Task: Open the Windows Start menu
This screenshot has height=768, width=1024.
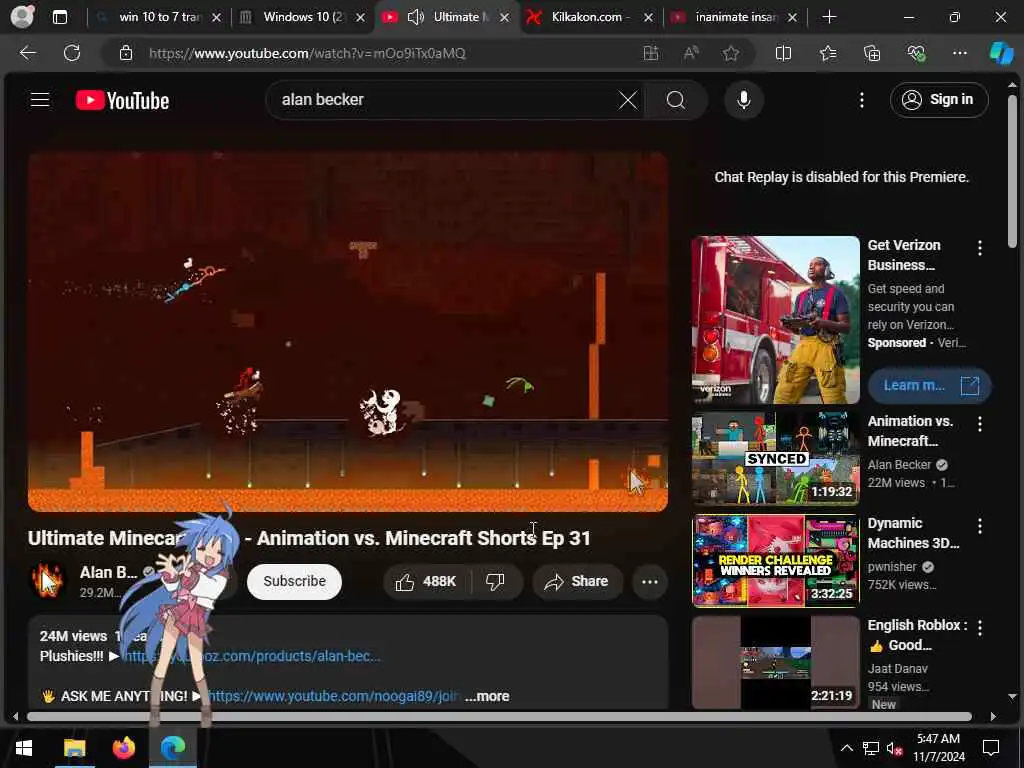Action: click(x=24, y=748)
